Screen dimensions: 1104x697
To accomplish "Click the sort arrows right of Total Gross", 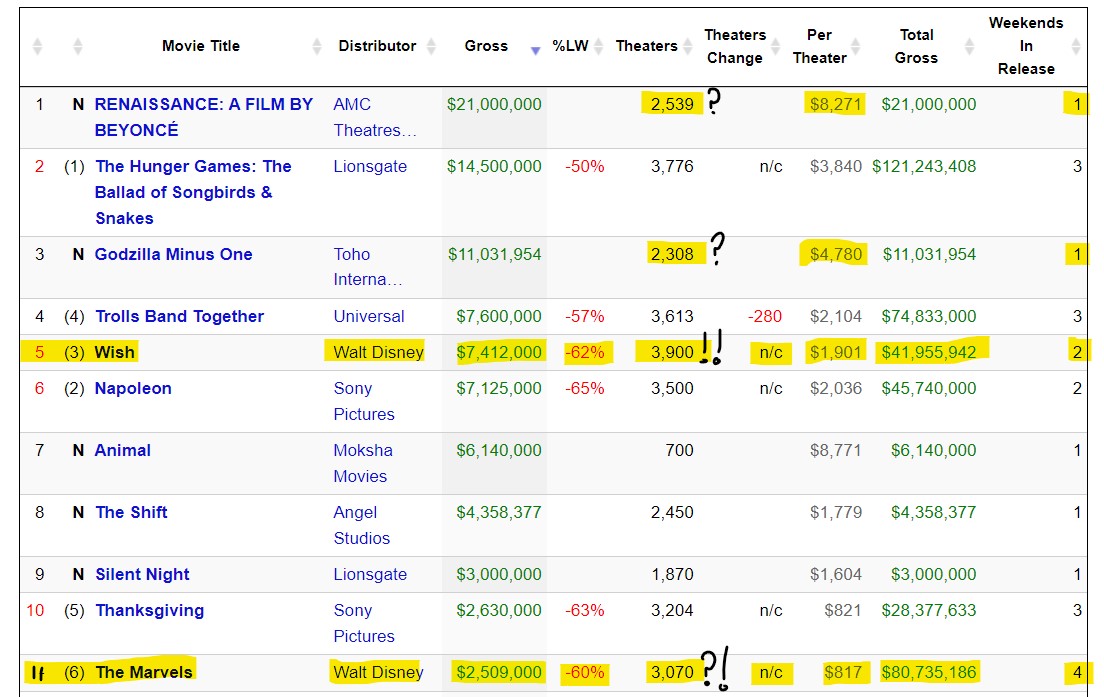I will coord(968,46).
